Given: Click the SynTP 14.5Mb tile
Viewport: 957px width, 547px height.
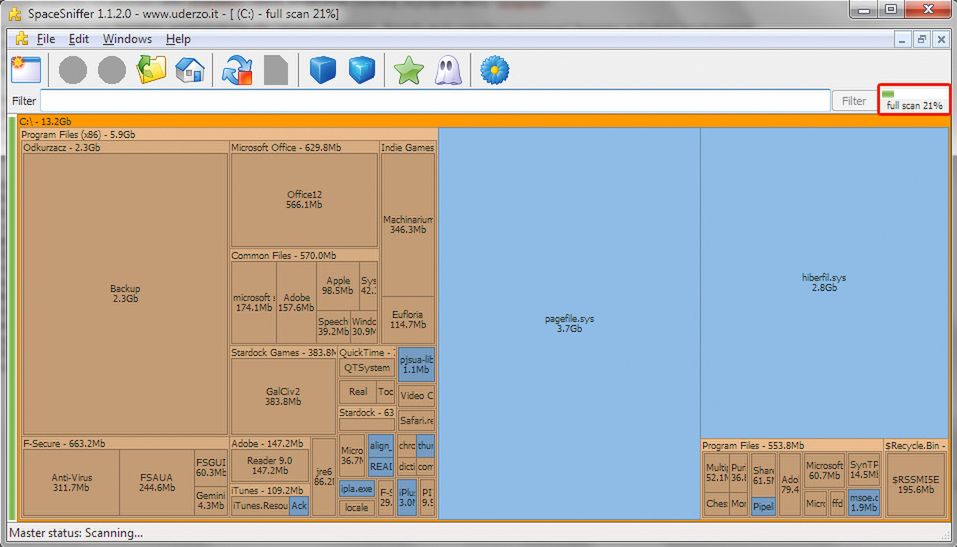Looking at the screenshot, I should coord(864,469).
